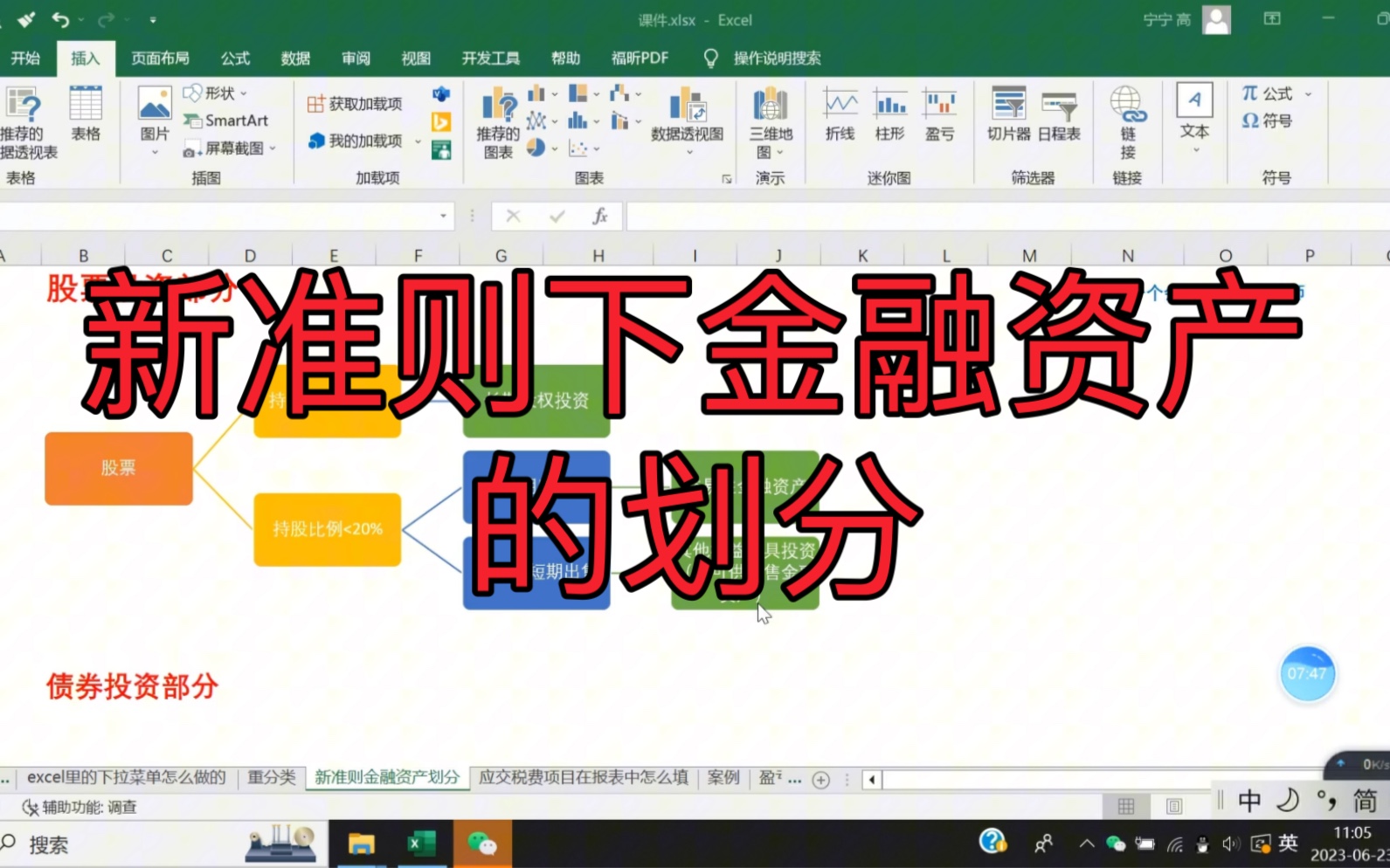Select column G header

tap(501, 255)
